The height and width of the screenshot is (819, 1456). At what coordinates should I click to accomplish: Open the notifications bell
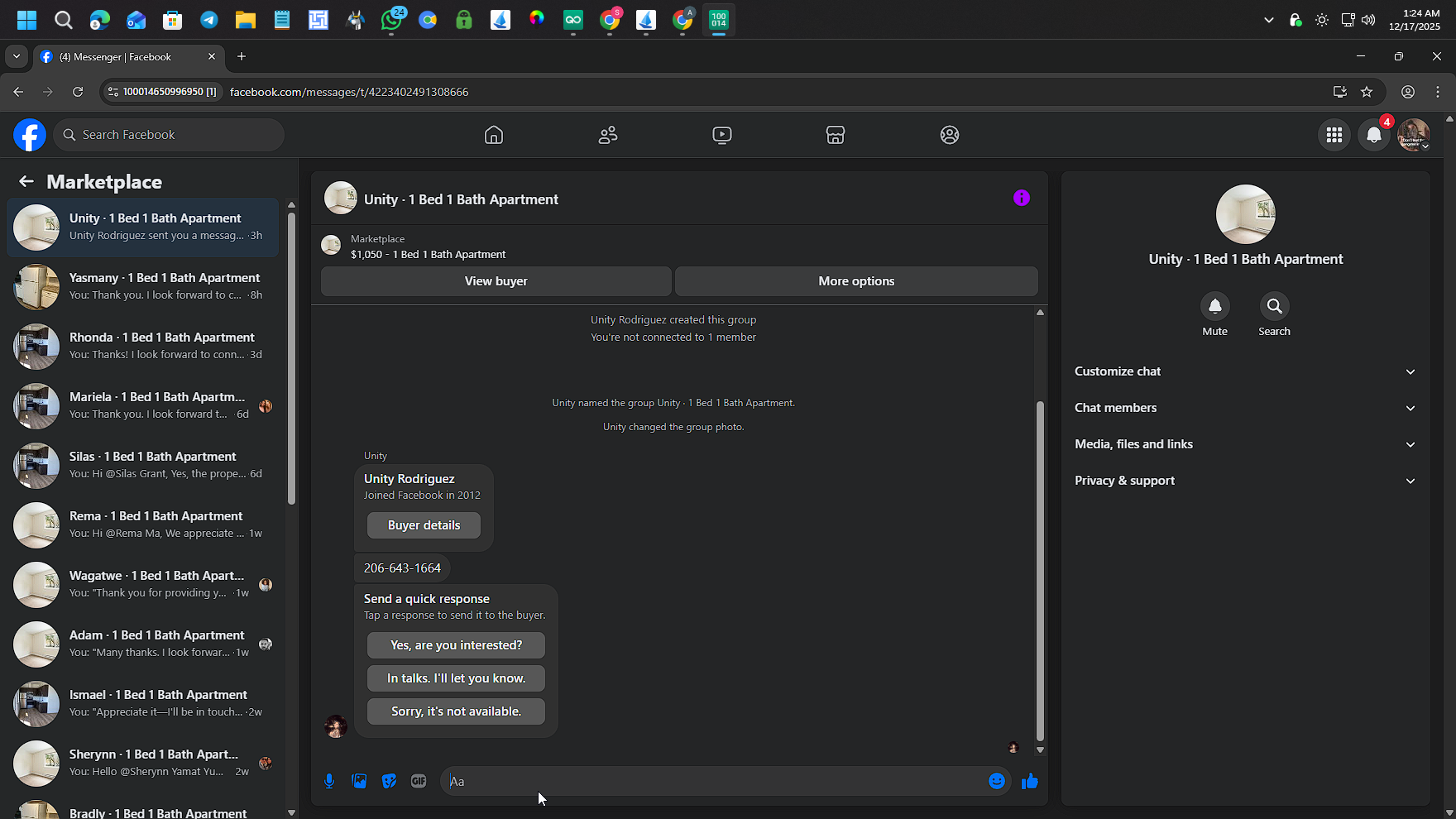[1374, 135]
